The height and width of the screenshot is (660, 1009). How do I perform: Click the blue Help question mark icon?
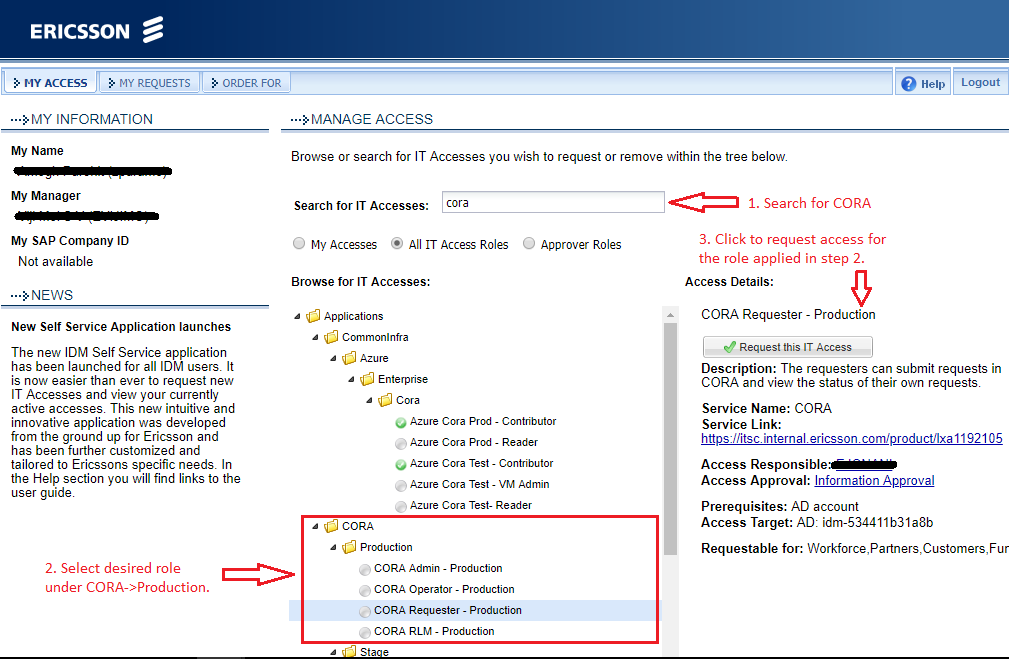tap(908, 84)
